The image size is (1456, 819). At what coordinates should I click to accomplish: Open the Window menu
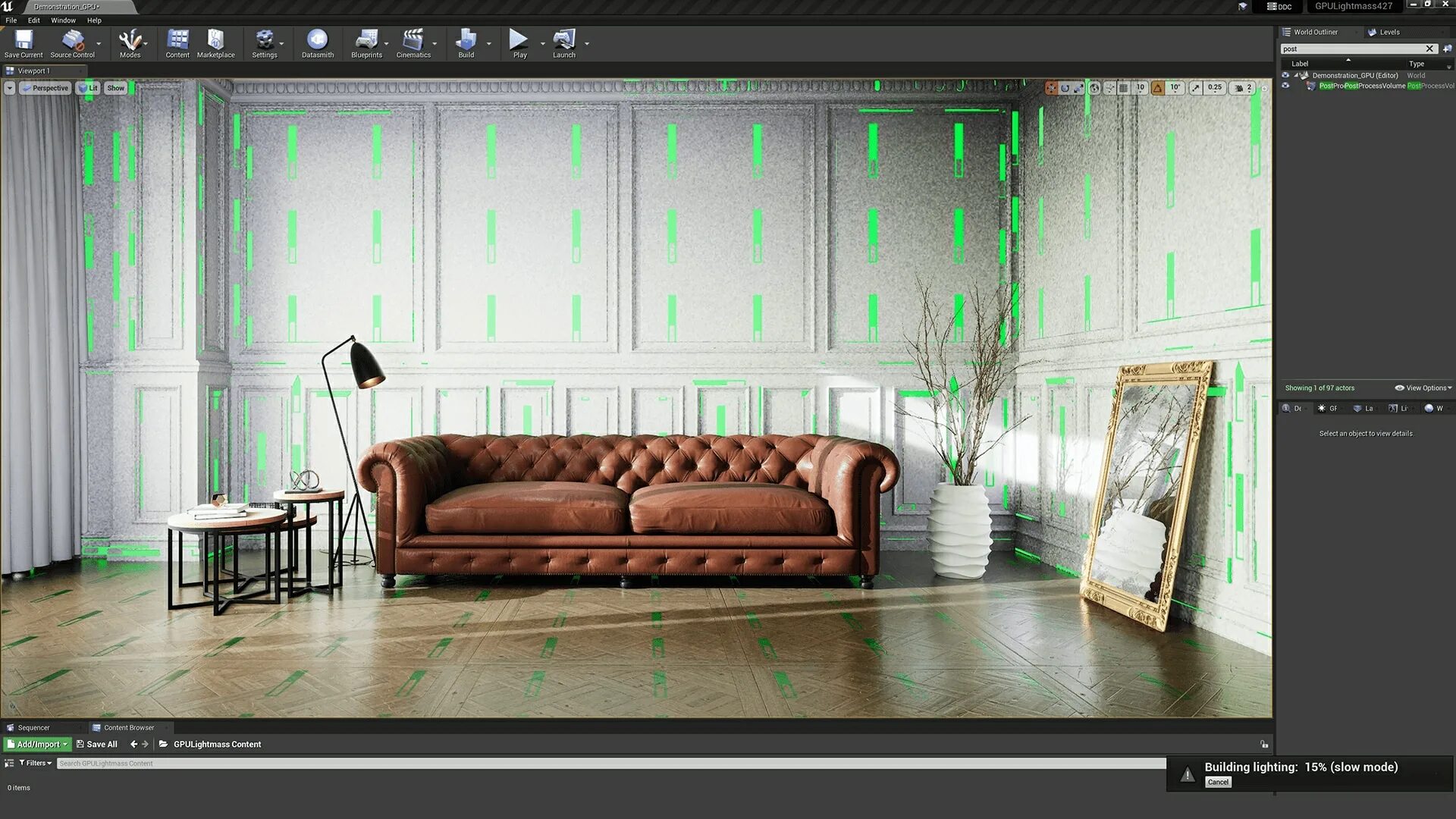[63, 20]
